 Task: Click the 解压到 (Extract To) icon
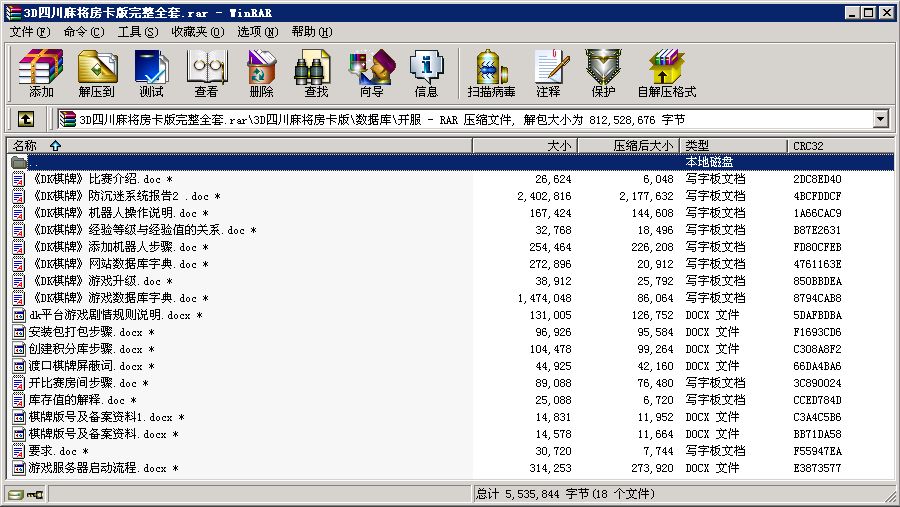[x=96, y=74]
